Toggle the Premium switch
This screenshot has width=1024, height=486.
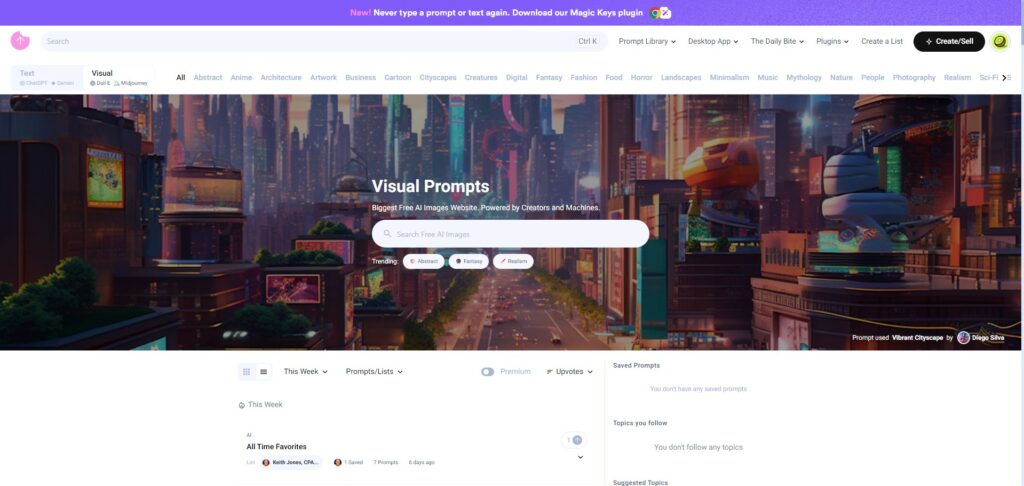click(x=488, y=372)
